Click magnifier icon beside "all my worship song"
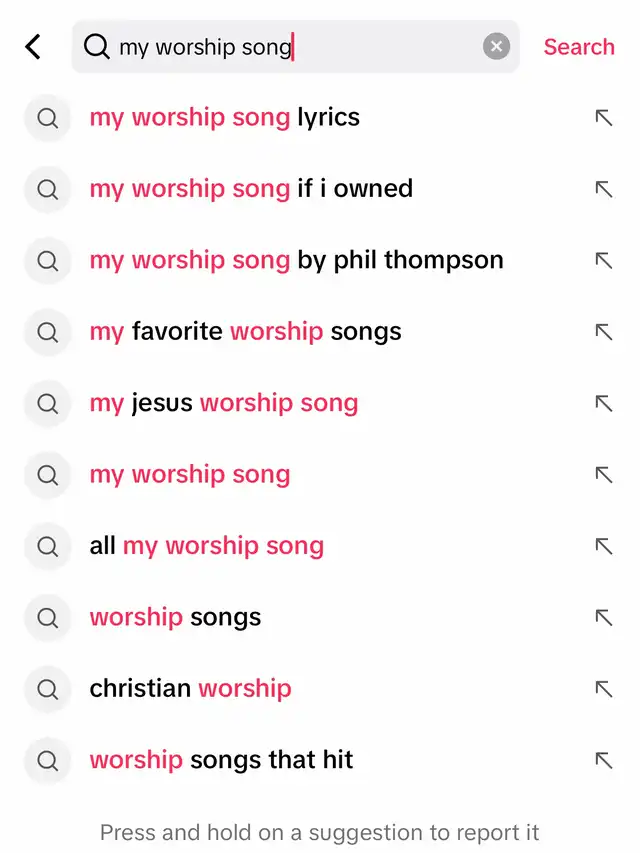Screen dimensions: 640x853 (x=47, y=546)
